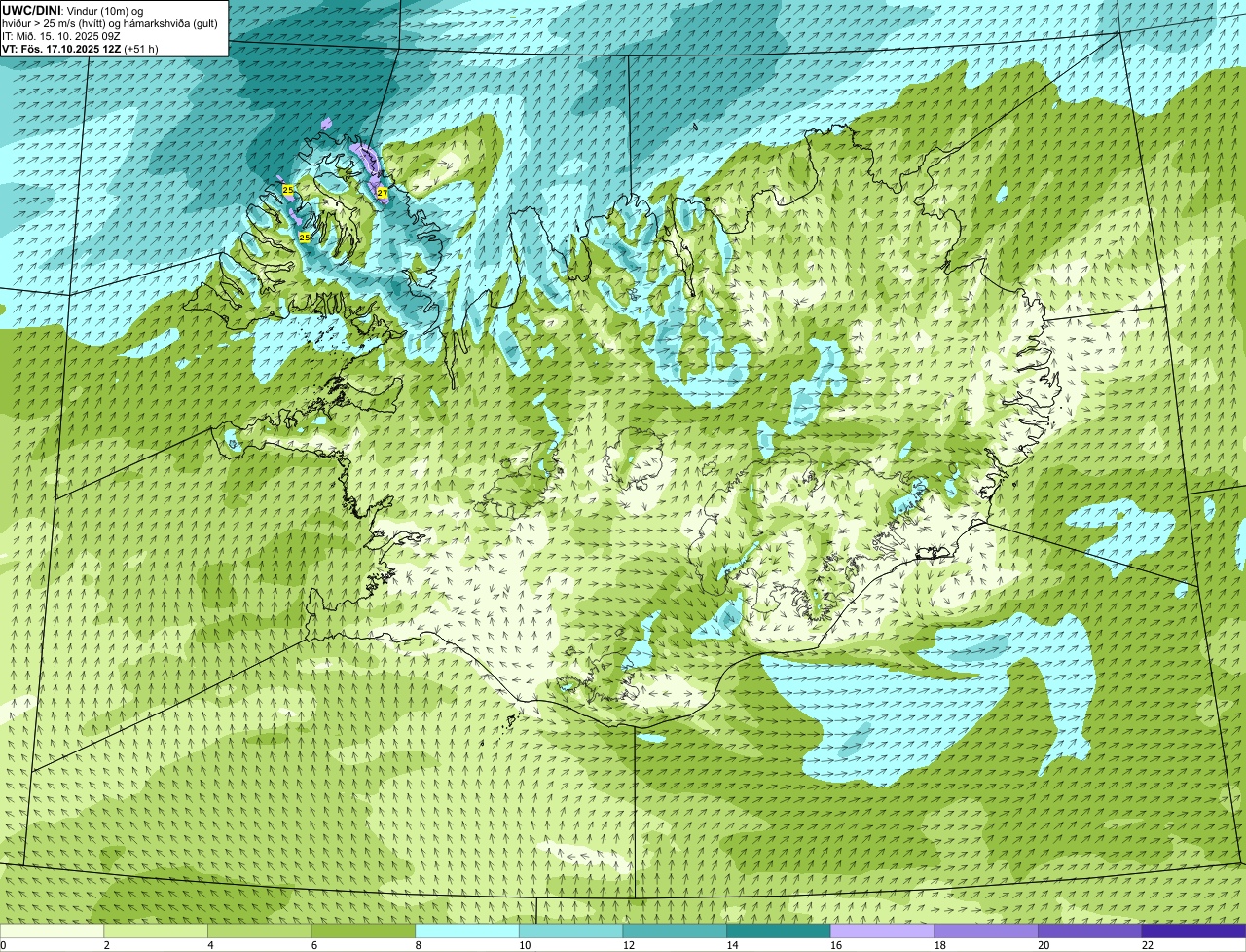Screen dimensions: 1246x952
Task: Click the line 'hviður > 25 m/s (hvítt) og hámarkshviða (gult)'
Action: pos(110,23)
